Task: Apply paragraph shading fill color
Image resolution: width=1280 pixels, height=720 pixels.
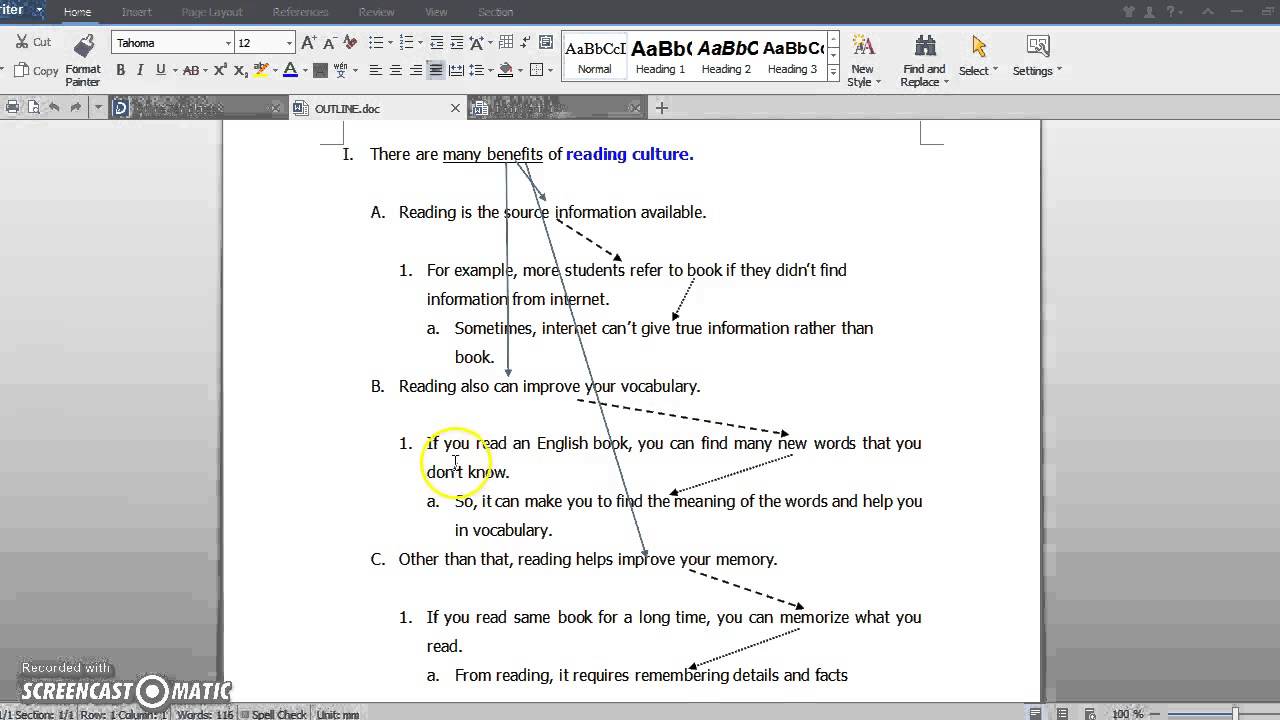Action: (505, 70)
